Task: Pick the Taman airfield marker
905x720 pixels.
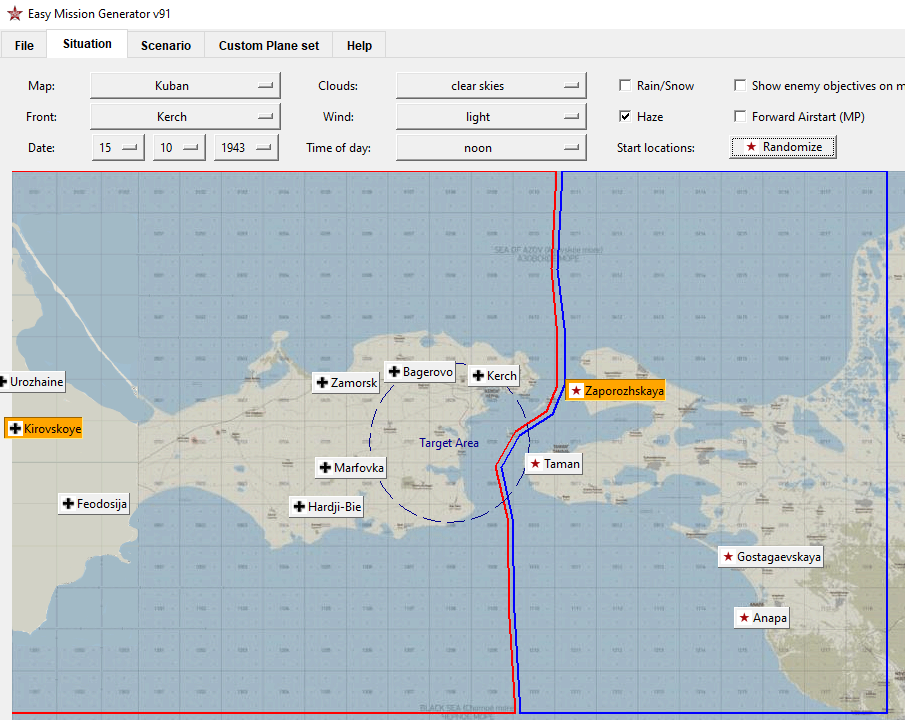Action: tap(553, 464)
